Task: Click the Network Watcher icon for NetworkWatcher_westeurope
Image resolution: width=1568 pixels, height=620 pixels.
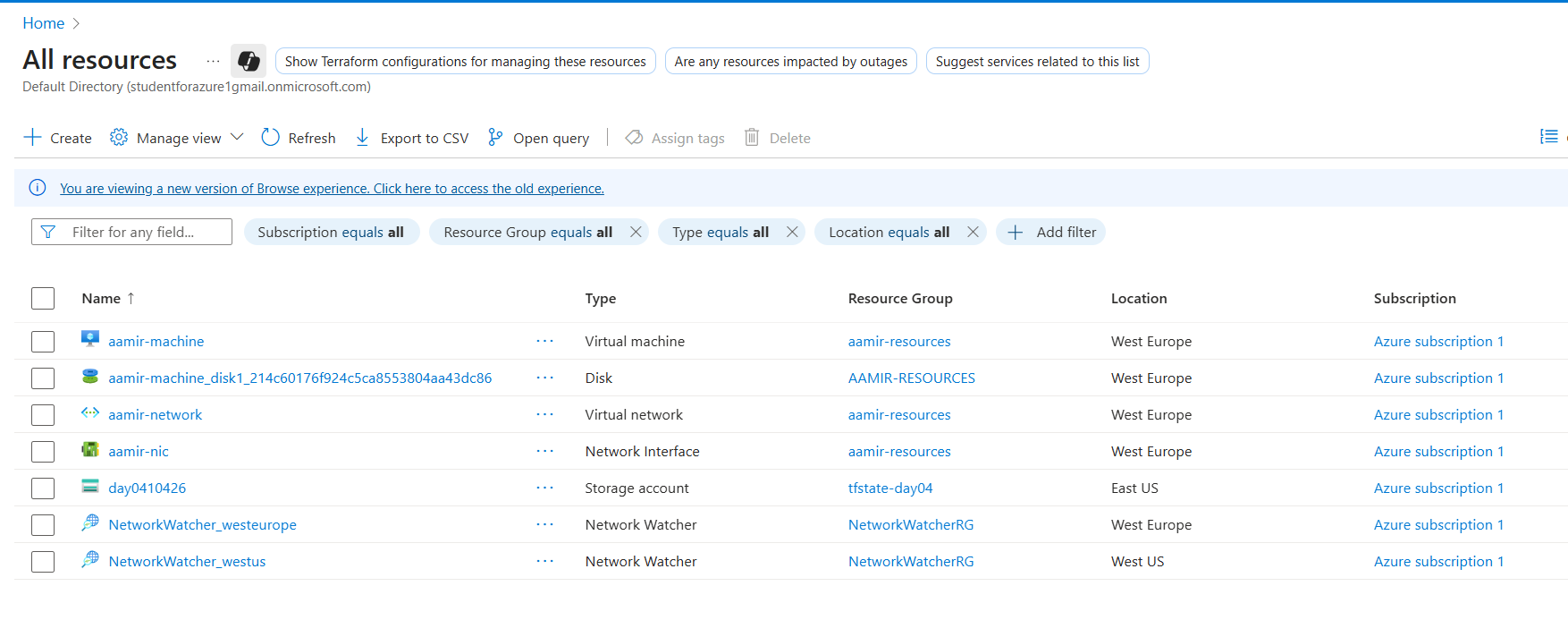Action: point(90,522)
